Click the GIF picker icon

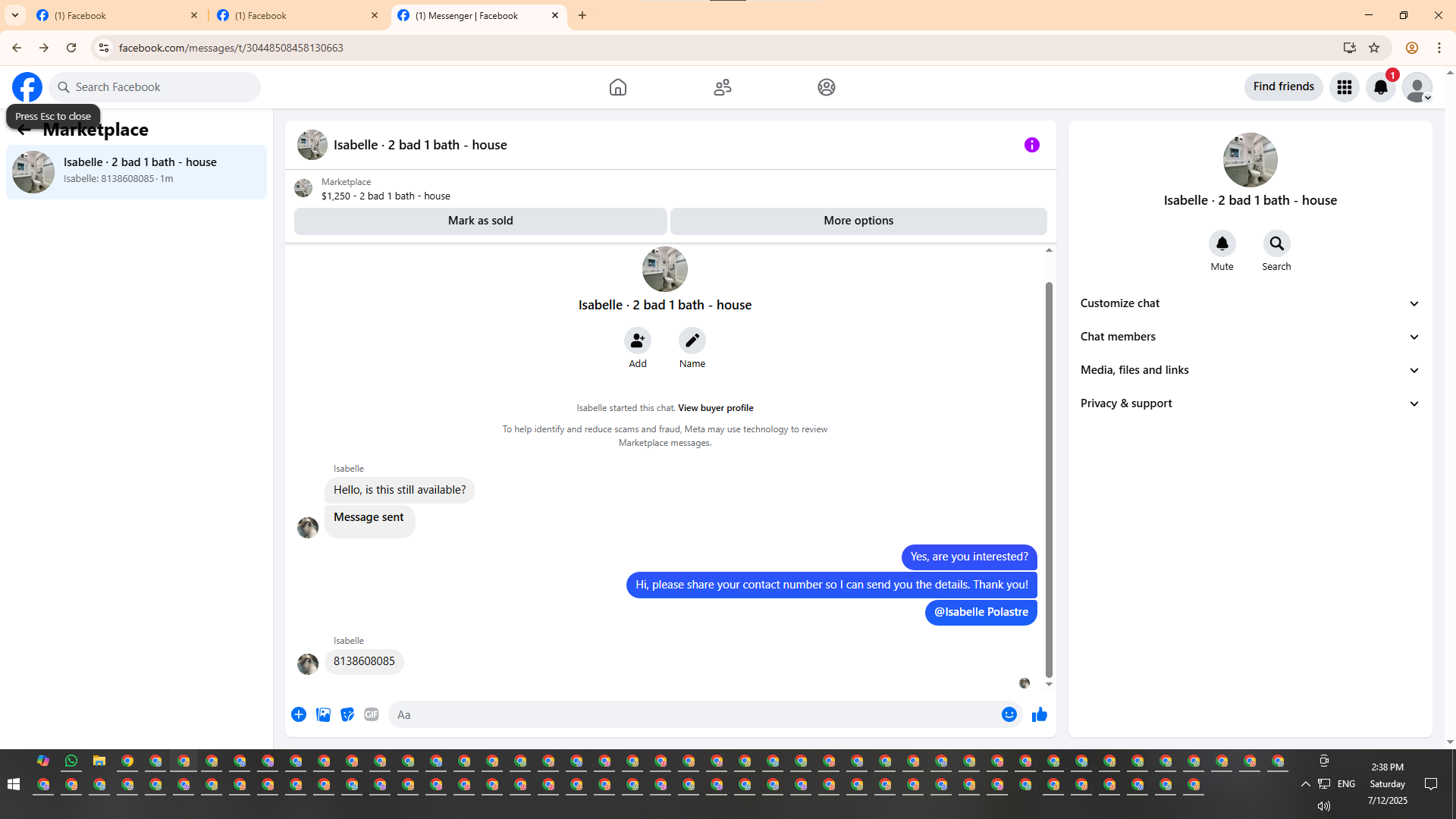(371, 714)
